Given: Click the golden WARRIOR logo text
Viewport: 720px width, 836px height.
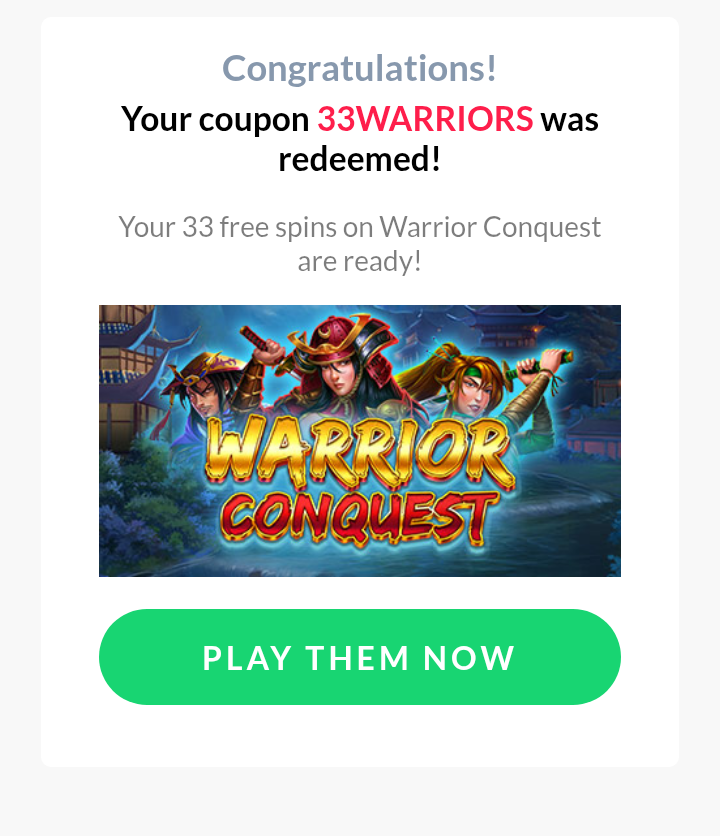Looking at the screenshot, I should pos(359,452).
